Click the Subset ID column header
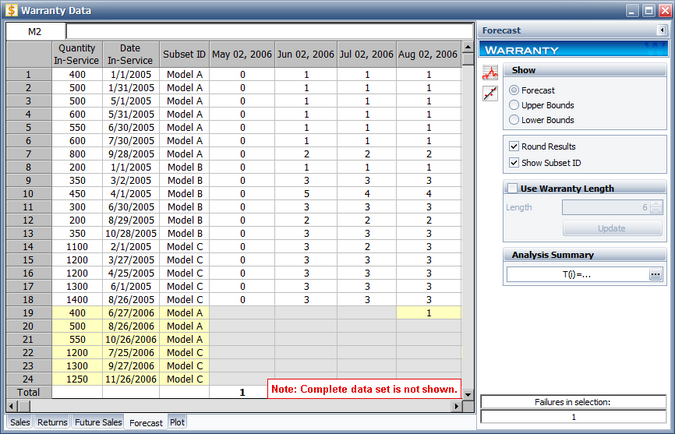The width and height of the screenshot is (675, 434). click(183, 54)
